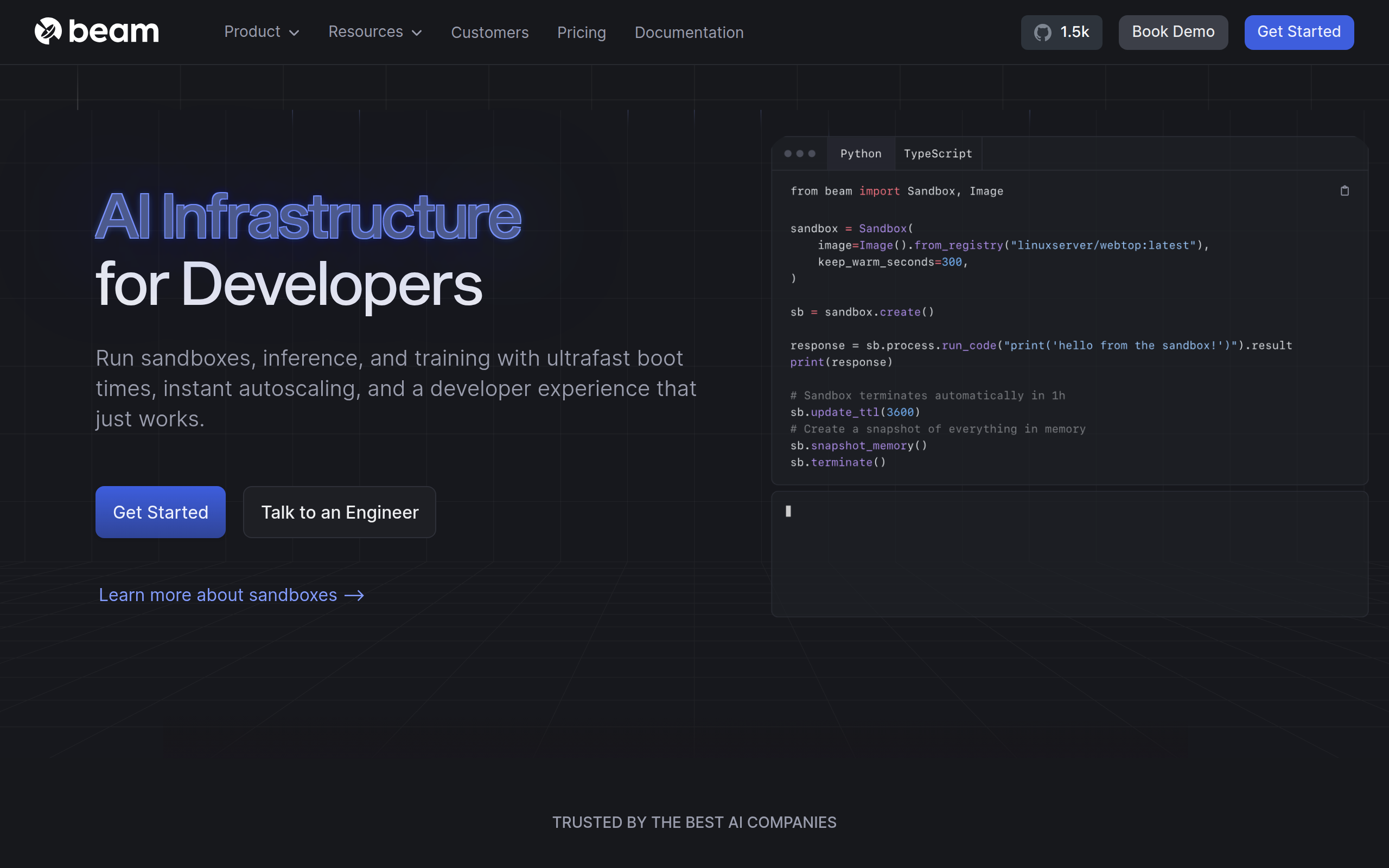Click the arrow icon next to sandboxes link
Viewport: 1389px width, 868px height.
[355, 595]
